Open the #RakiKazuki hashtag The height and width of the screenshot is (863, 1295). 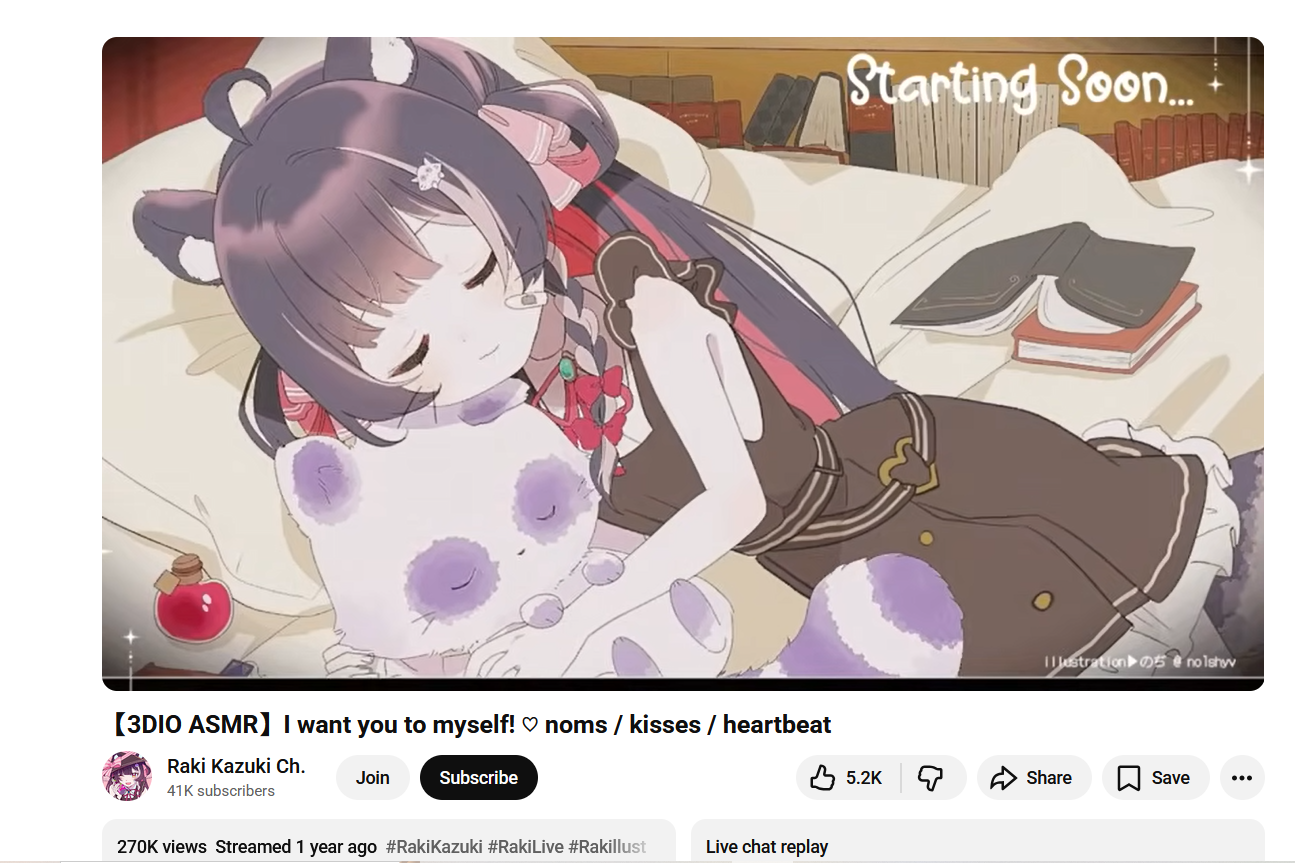click(434, 847)
